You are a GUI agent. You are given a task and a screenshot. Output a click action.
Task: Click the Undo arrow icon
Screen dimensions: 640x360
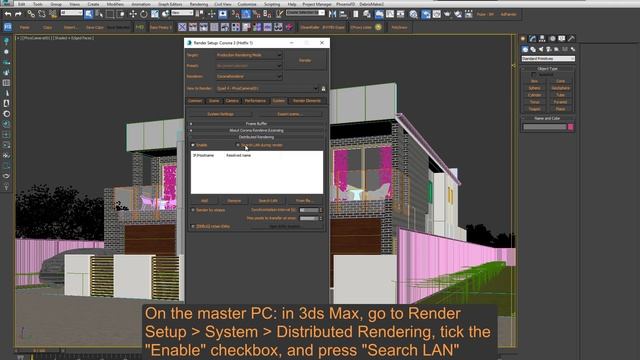(8, 14)
